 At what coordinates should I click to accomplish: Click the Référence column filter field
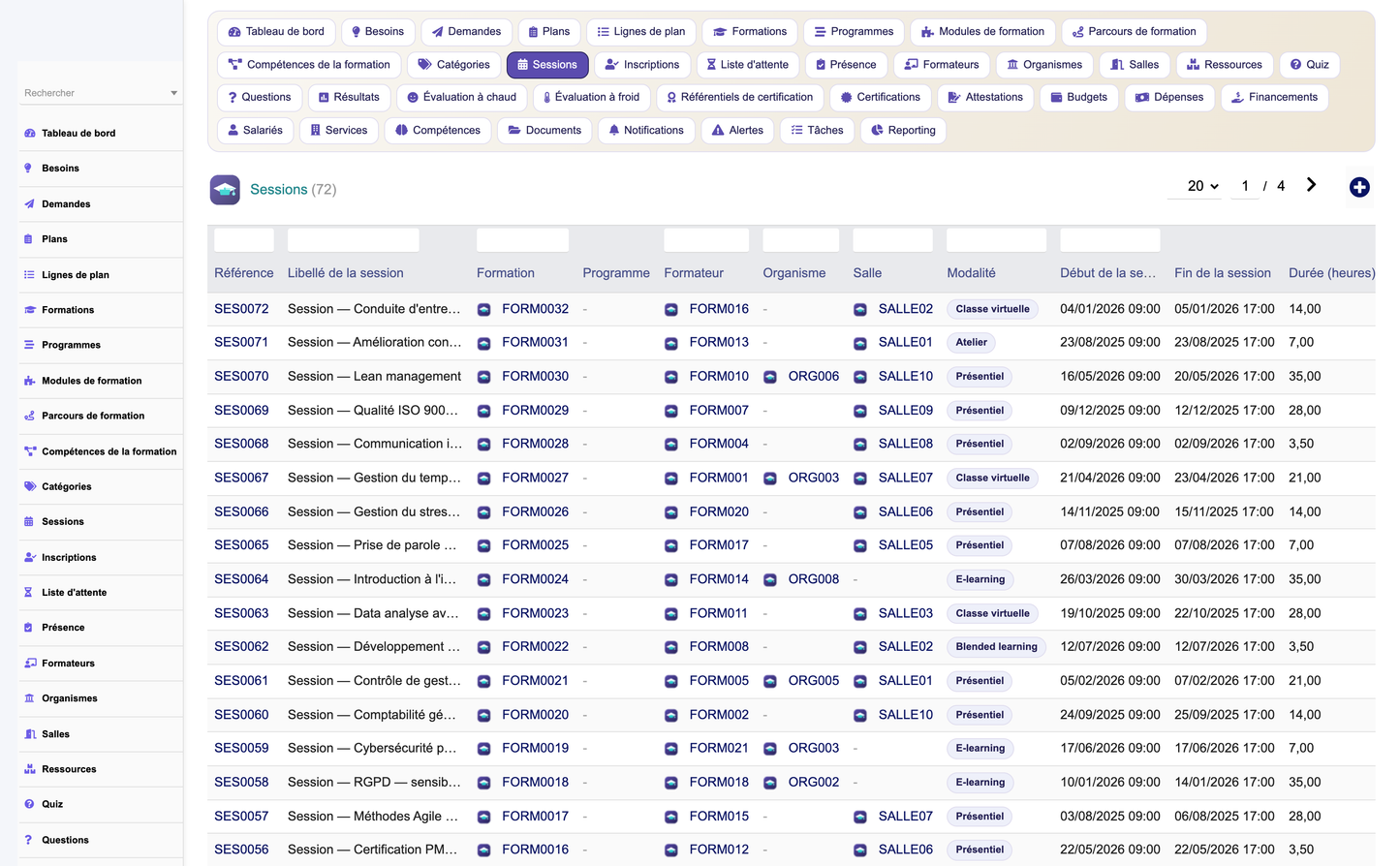(x=244, y=240)
